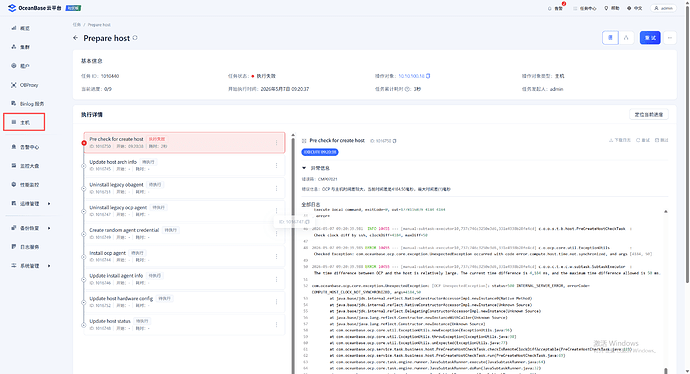Click the 任务 breadcrumb link
This screenshot has width=690, height=374.
[x=77, y=25]
